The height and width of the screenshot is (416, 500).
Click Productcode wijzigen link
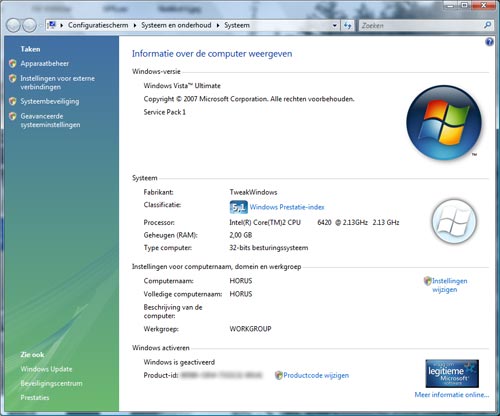click(316, 375)
